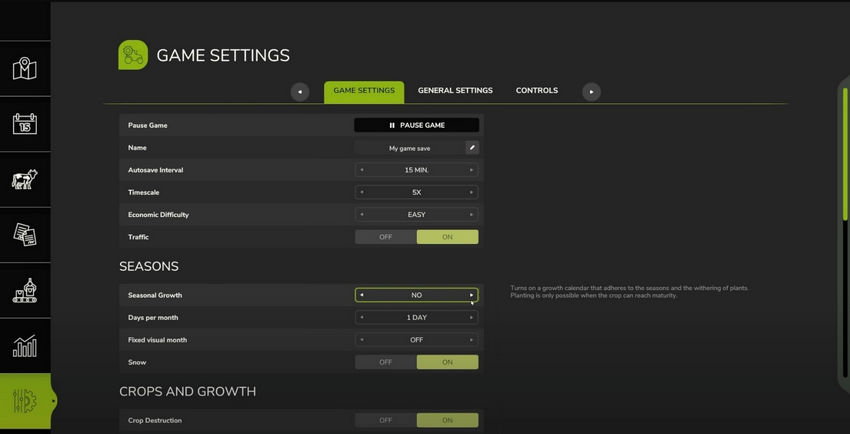Open the production factory icon
The image size is (850, 434).
24,290
